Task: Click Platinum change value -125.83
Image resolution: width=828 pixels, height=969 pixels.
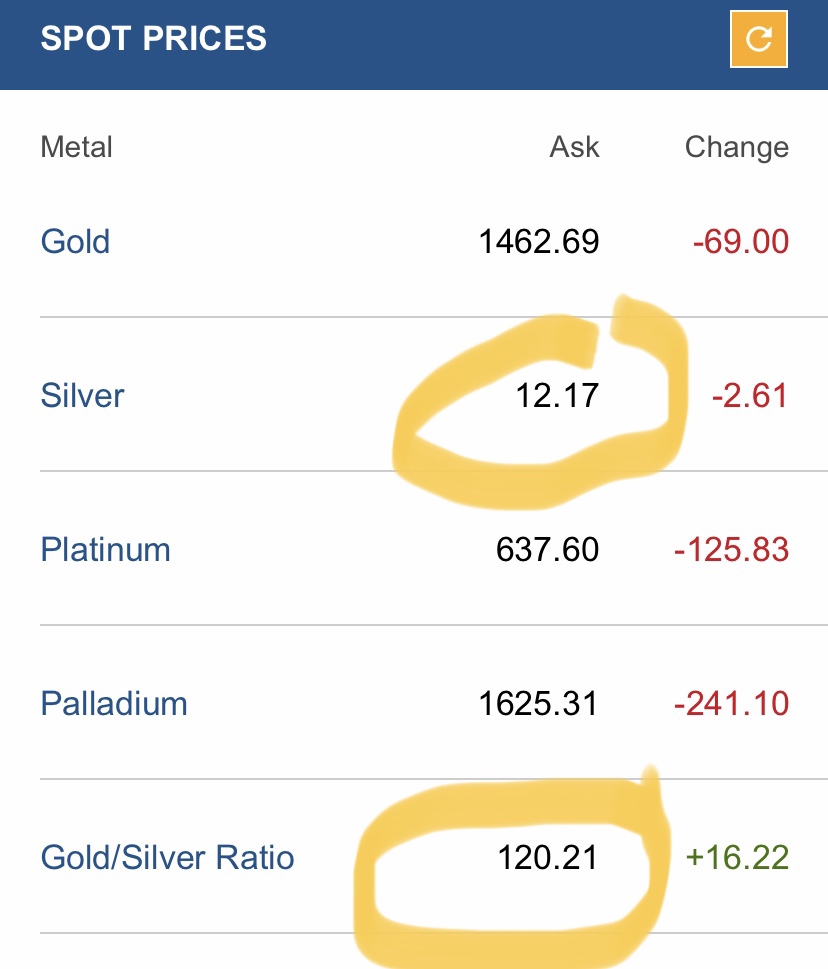Action: 732,549
